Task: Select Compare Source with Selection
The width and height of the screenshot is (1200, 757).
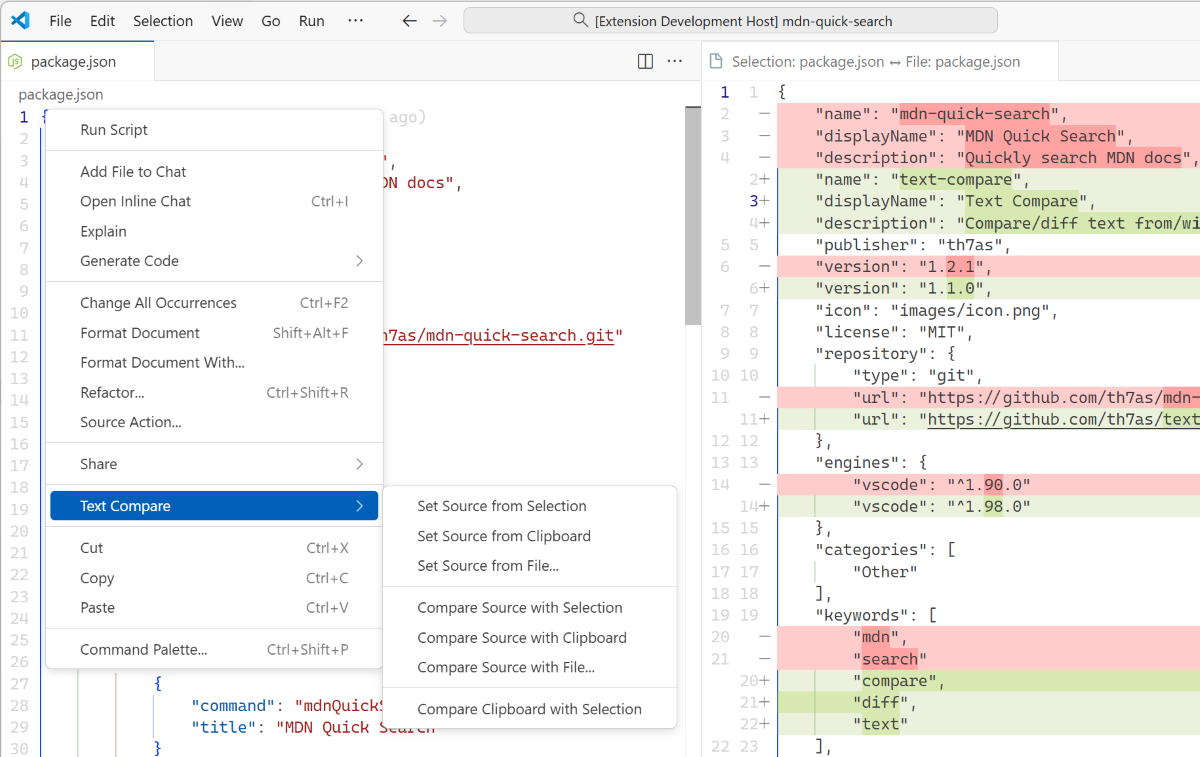Action: 530,608
